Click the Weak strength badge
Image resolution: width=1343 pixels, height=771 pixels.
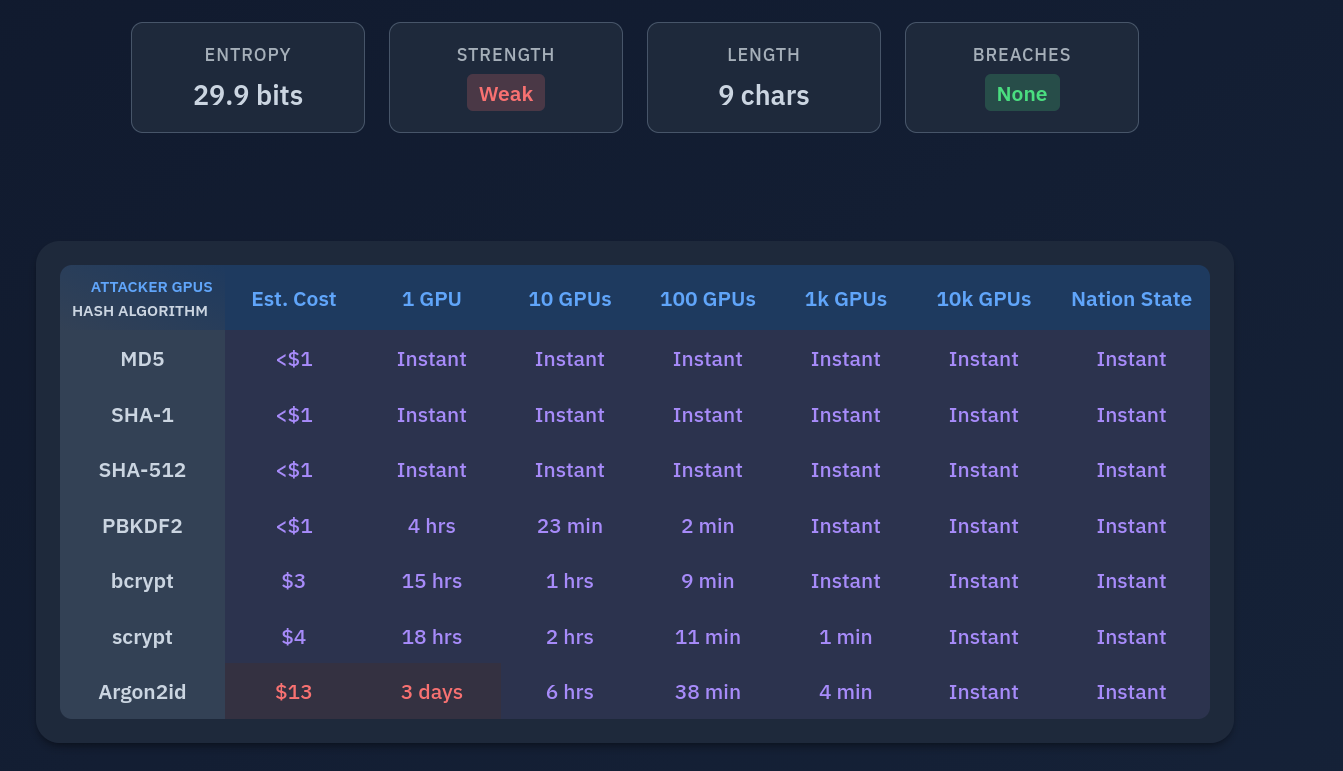point(506,93)
